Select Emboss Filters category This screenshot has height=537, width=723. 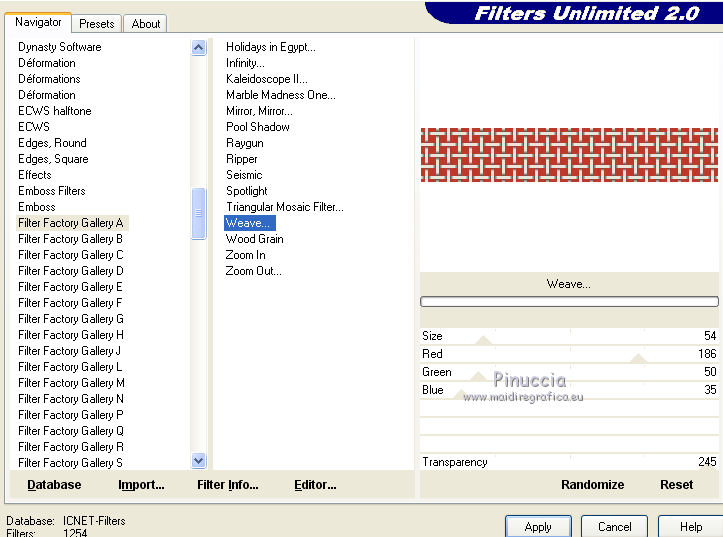click(x=52, y=191)
